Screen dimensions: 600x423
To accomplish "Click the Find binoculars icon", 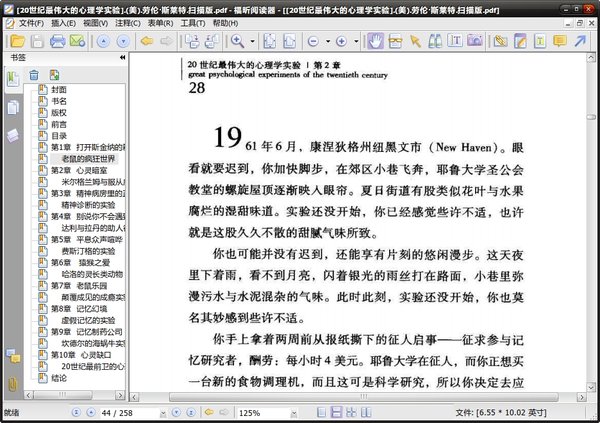I will [x=437, y=41].
